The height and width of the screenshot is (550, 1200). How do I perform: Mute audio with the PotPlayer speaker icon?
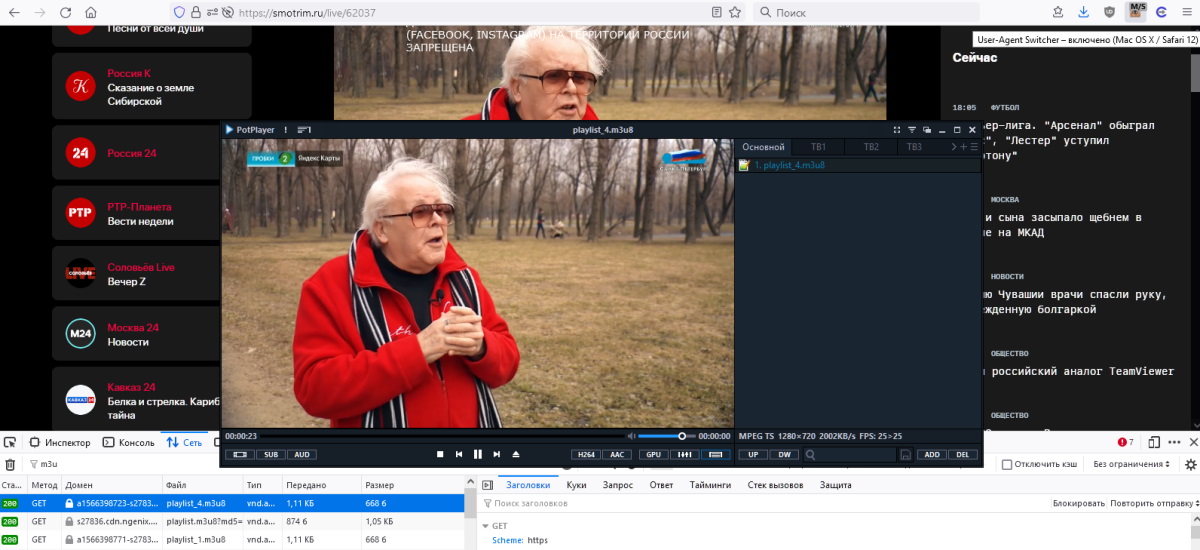[x=631, y=436]
